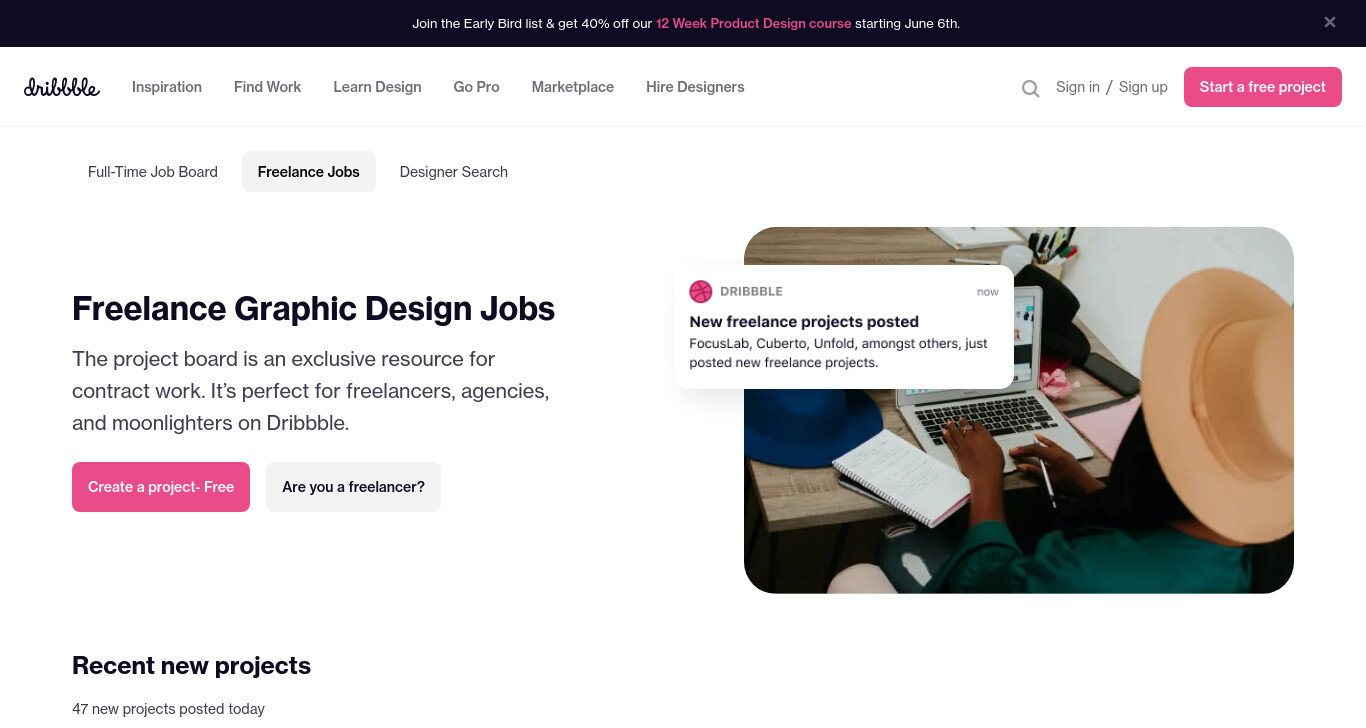Click the Dribbble ball icon in notification
The image size is (1366, 728).
point(701,291)
